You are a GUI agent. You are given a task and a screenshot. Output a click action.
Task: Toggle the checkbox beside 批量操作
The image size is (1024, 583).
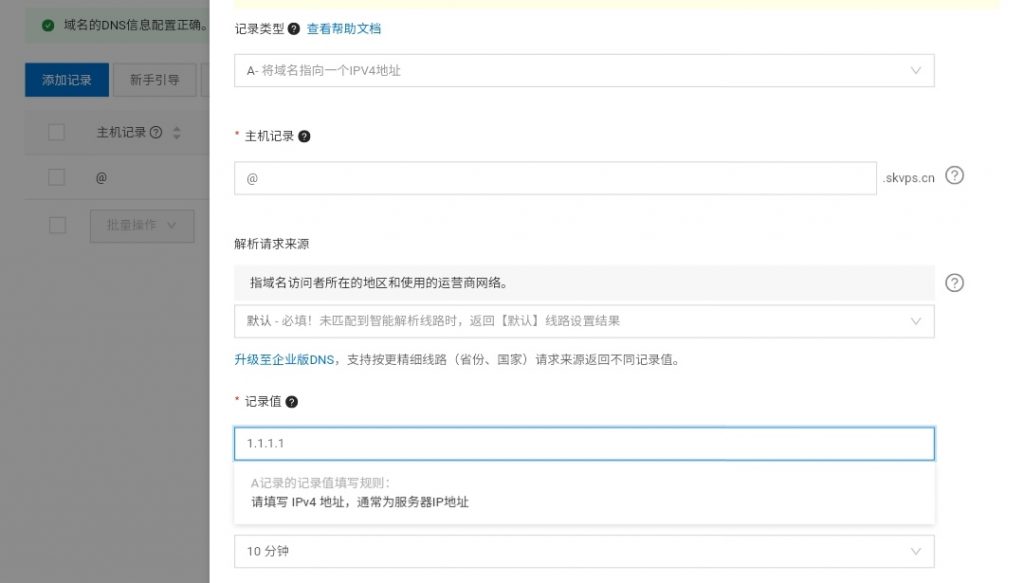(56, 225)
